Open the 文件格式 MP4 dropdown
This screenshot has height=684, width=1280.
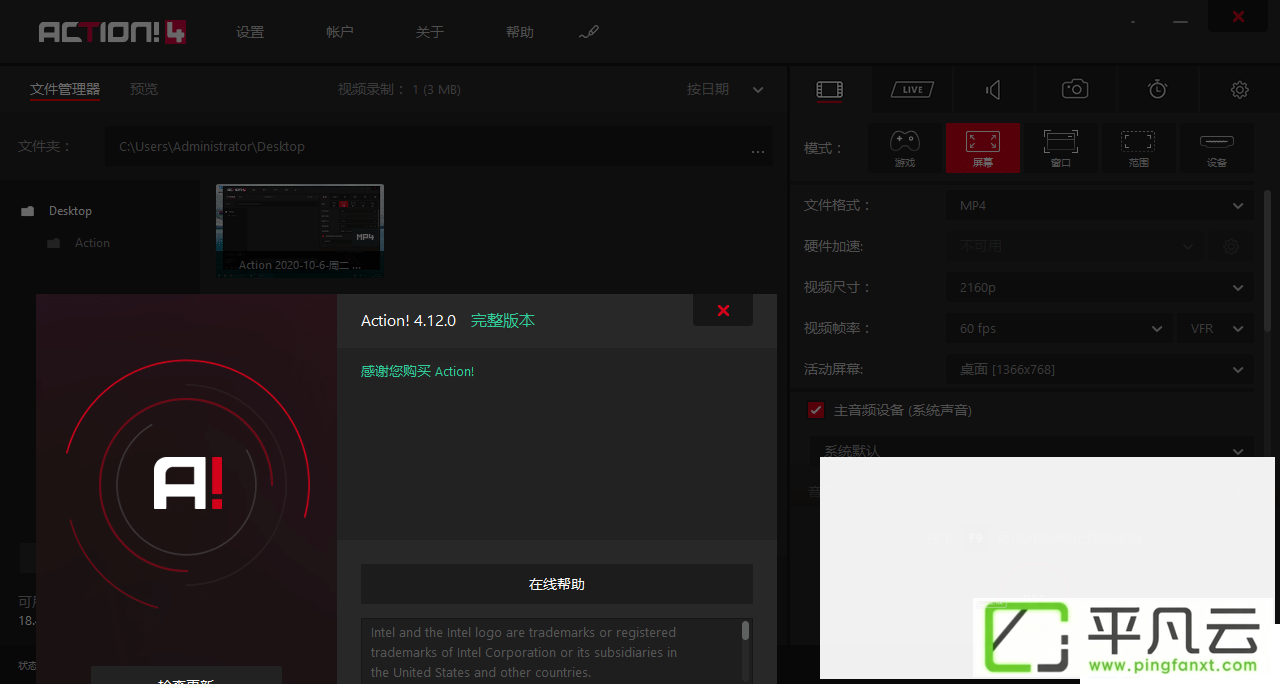click(x=1099, y=205)
